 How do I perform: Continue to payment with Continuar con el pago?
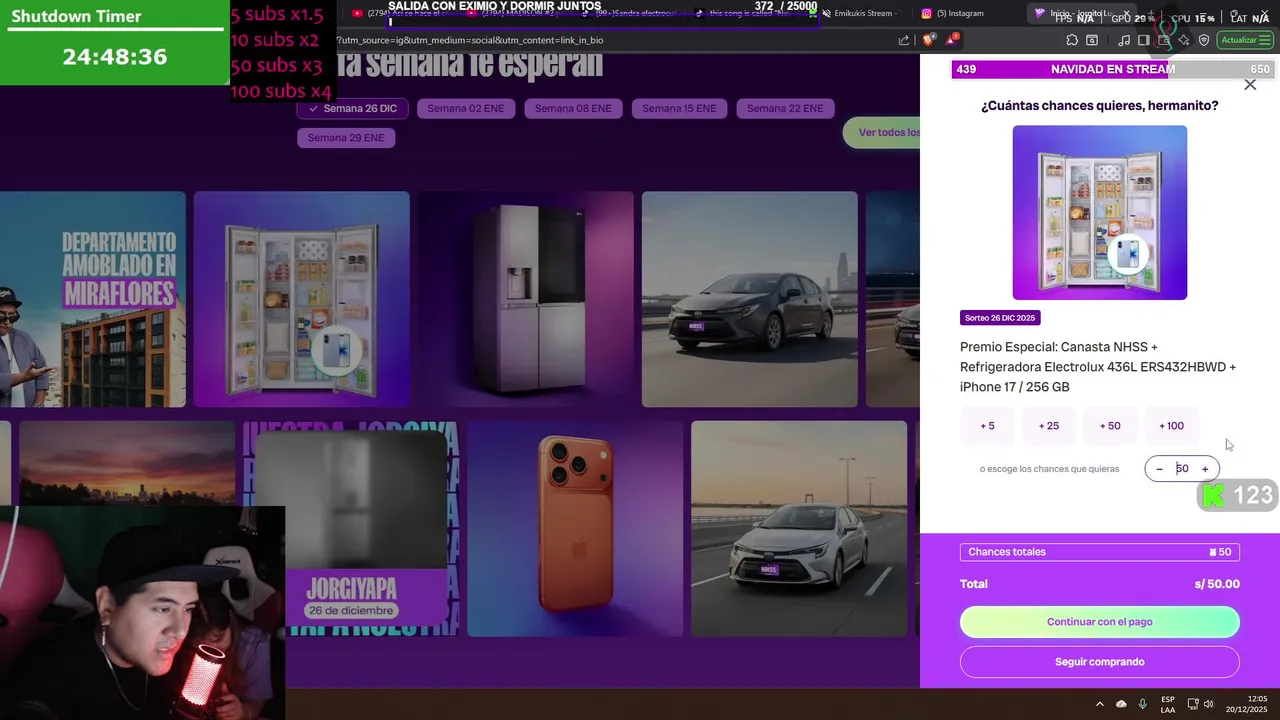point(1100,622)
